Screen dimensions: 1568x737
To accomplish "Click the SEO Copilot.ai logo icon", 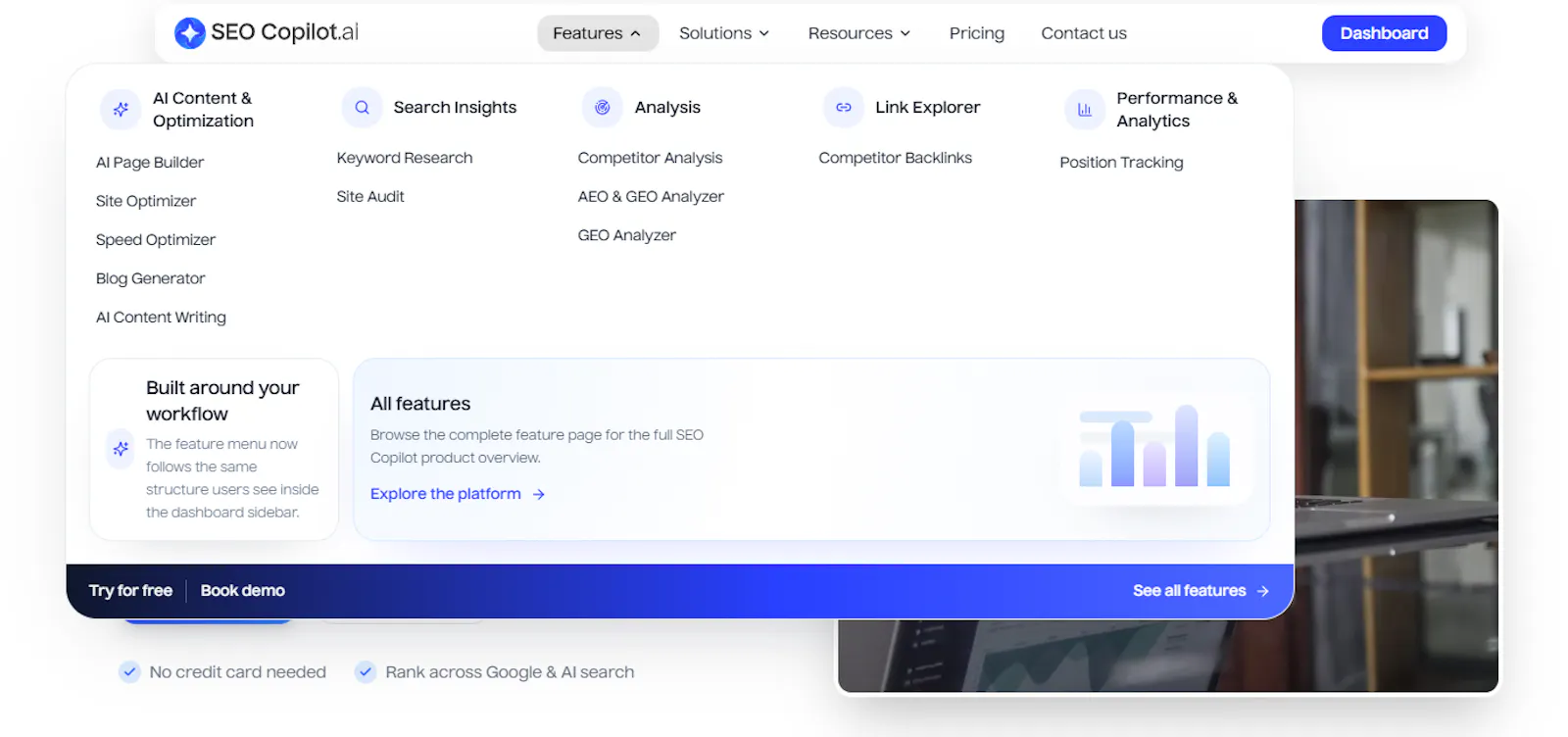I will [189, 33].
